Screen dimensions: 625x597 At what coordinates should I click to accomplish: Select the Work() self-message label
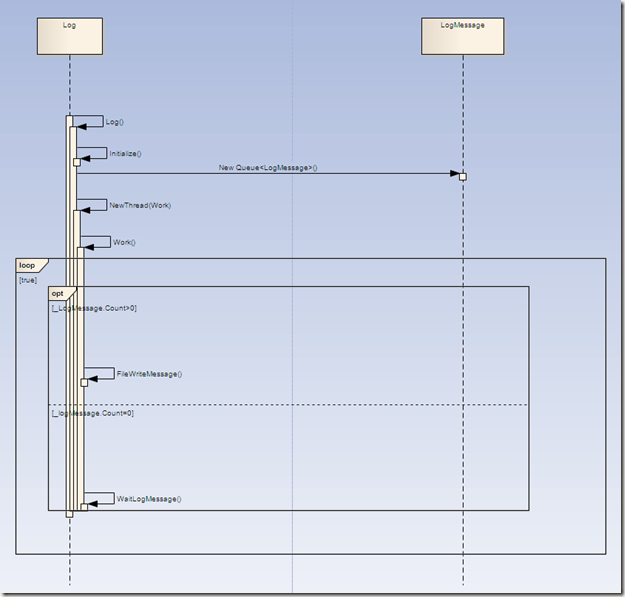coord(124,242)
